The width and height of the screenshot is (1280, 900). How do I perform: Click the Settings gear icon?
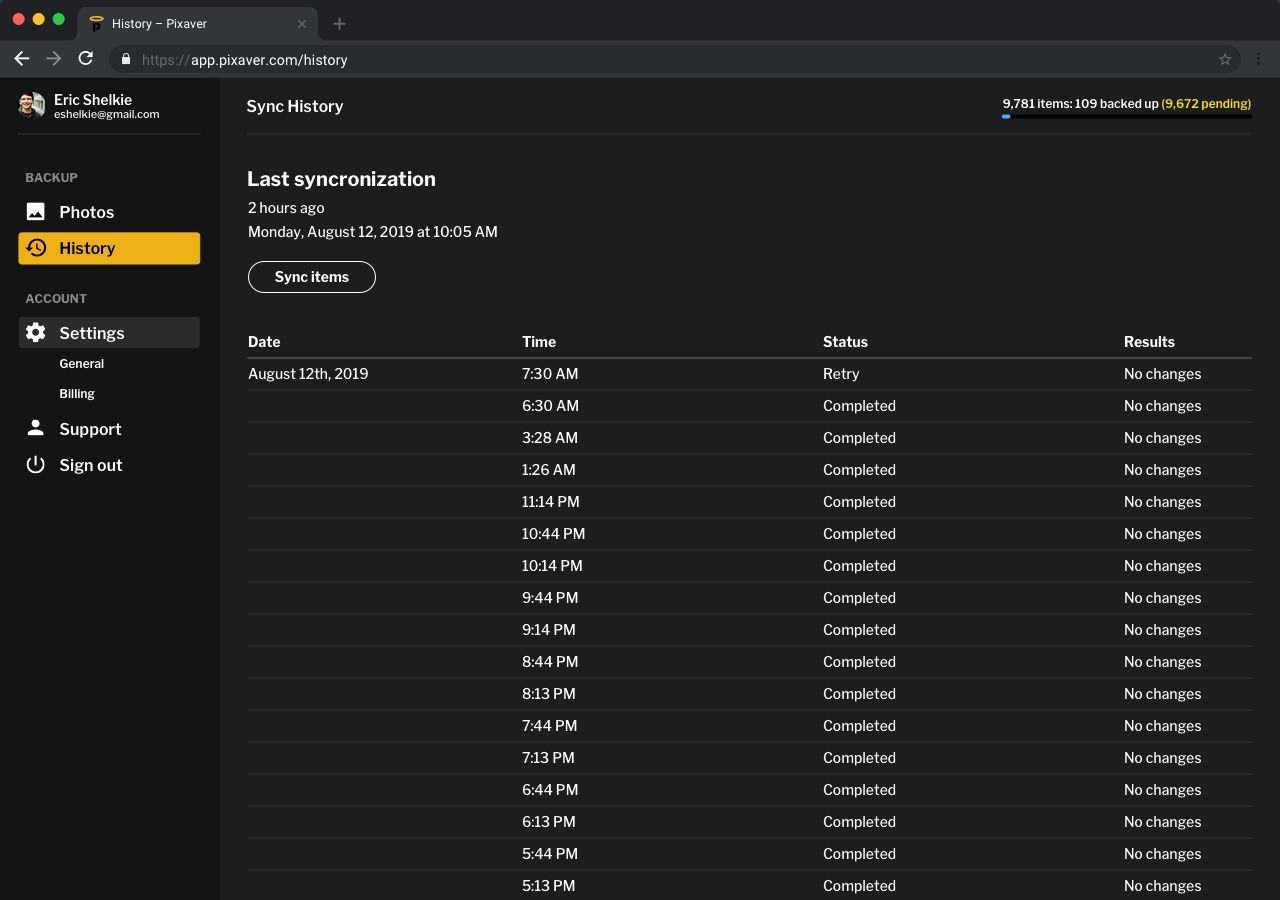click(x=36, y=333)
